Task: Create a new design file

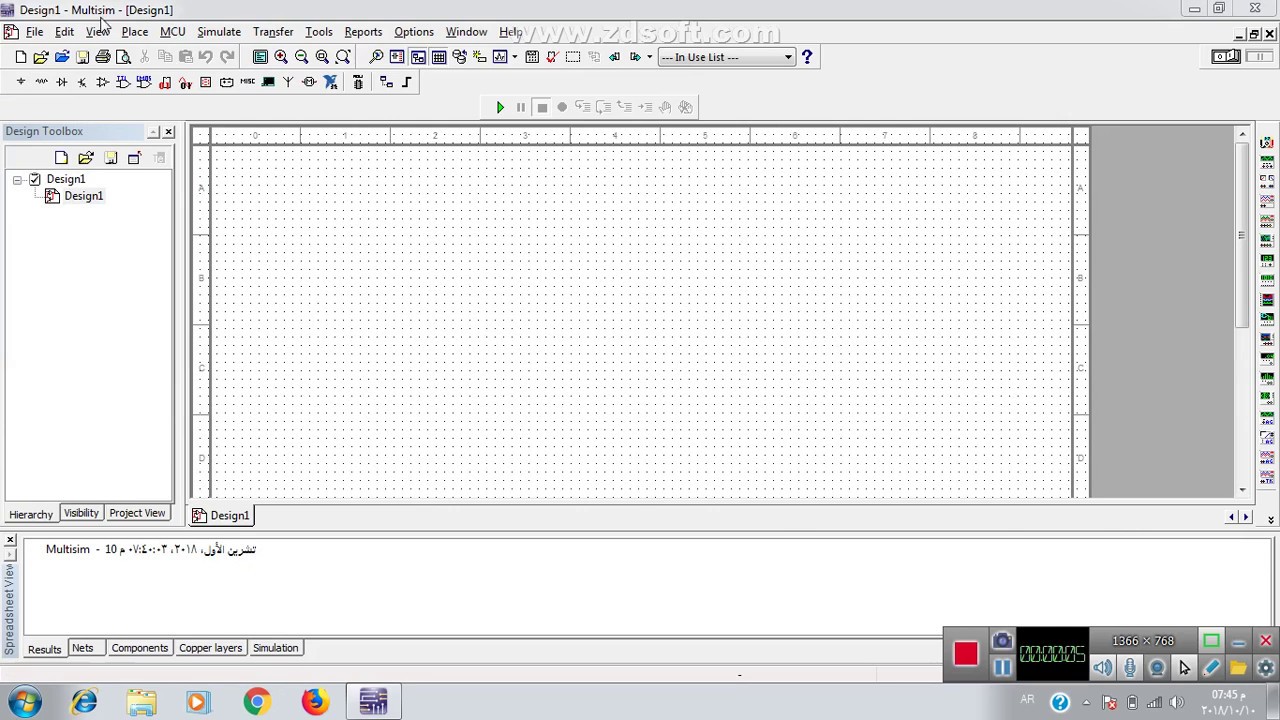Action: point(20,57)
